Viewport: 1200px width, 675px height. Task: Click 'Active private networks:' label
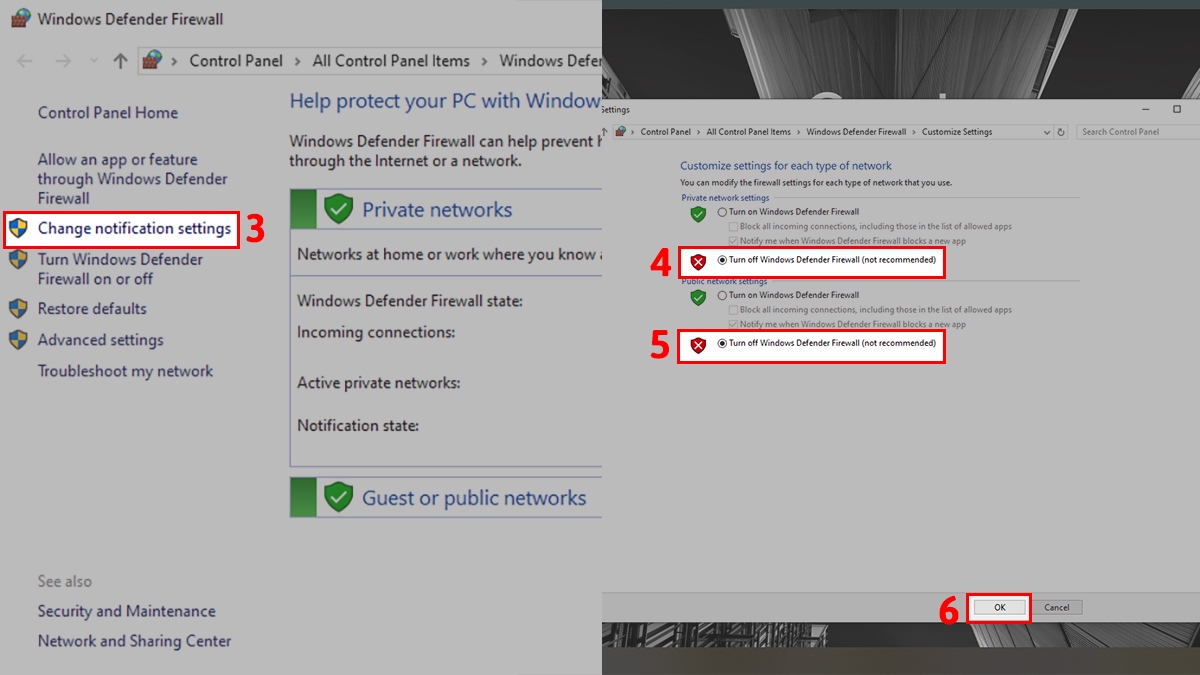[x=379, y=383]
